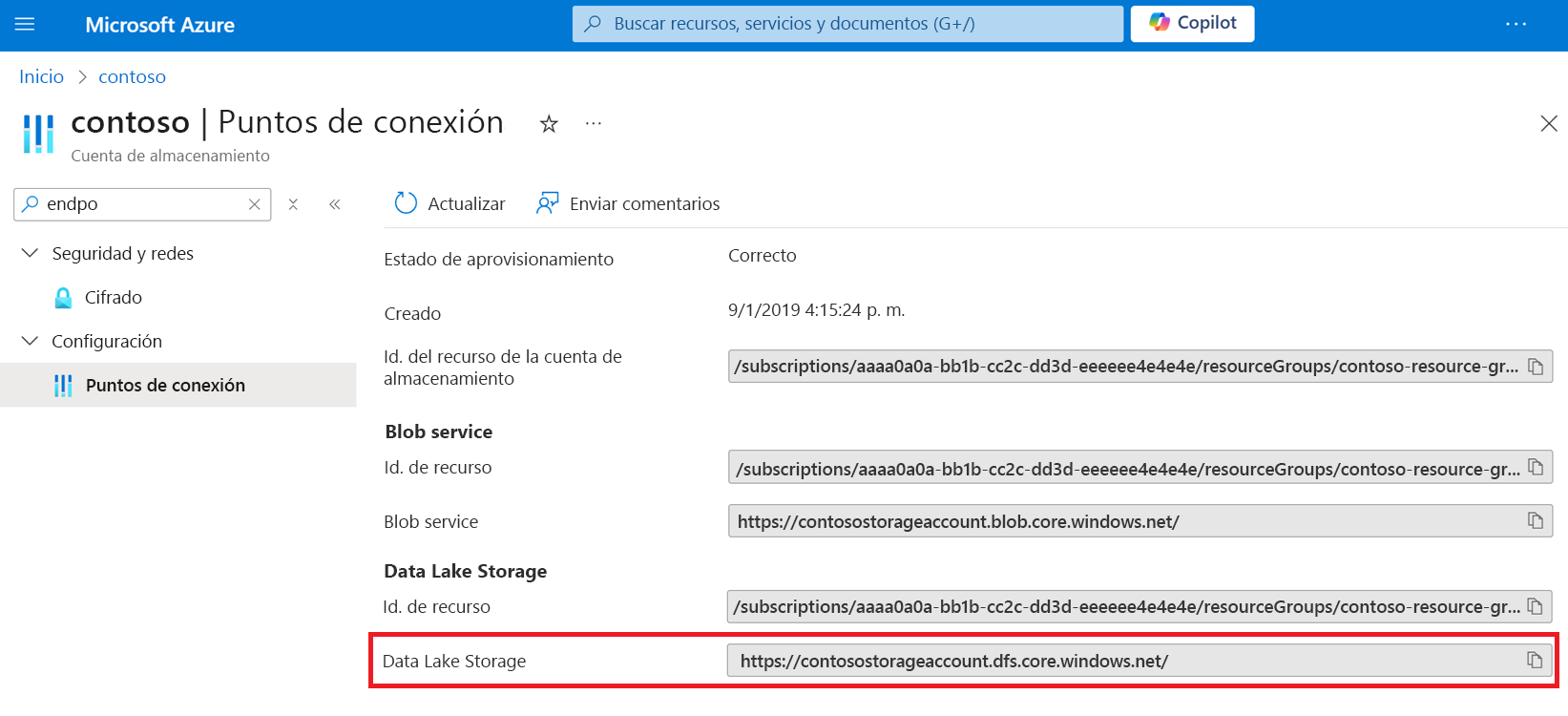Image resolution: width=1568 pixels, height=716 pixels.
Task: Click the Cuenta de almacenamiento subtitle
Action: (x=171, y=156)
